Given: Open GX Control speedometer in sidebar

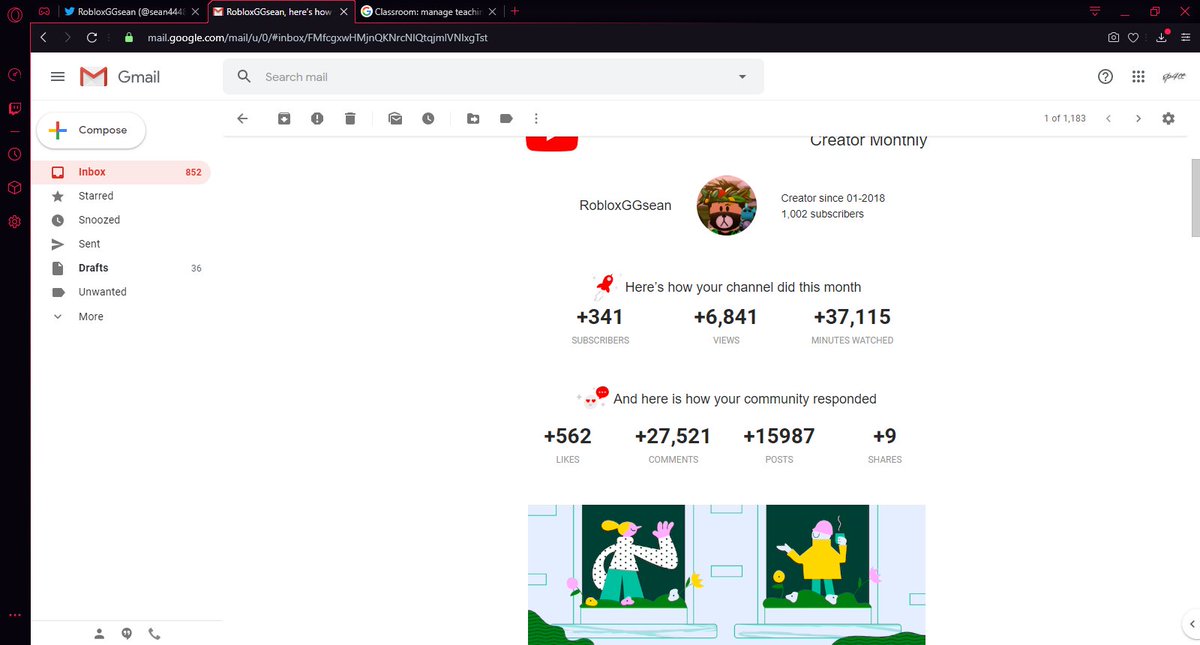Looking at the screenshot, I should point(14,75).
